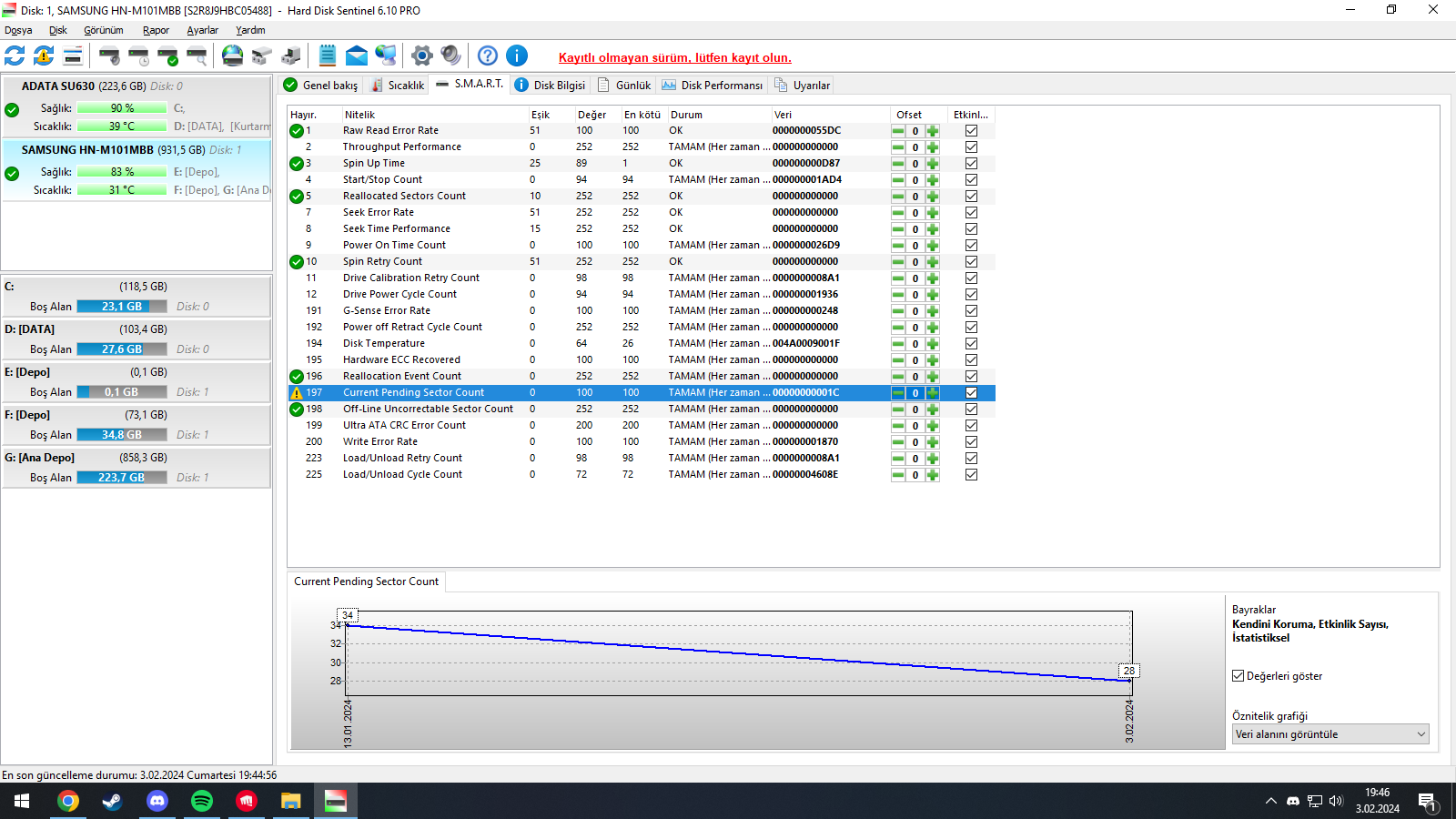Click green plus offset button for Disk Temperature
Viewport: 1456px width, 819px height.
coord(933,344)
